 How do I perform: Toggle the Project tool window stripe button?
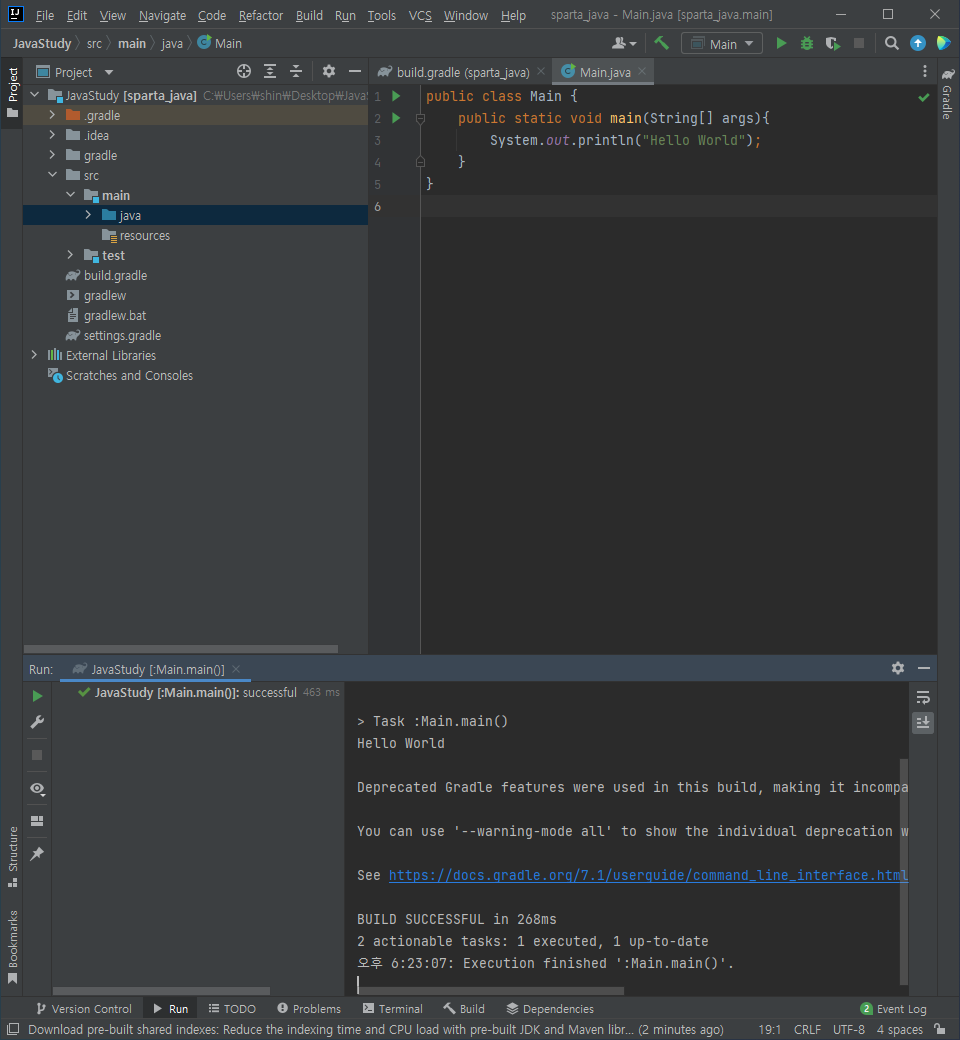(x=13, y=92)
